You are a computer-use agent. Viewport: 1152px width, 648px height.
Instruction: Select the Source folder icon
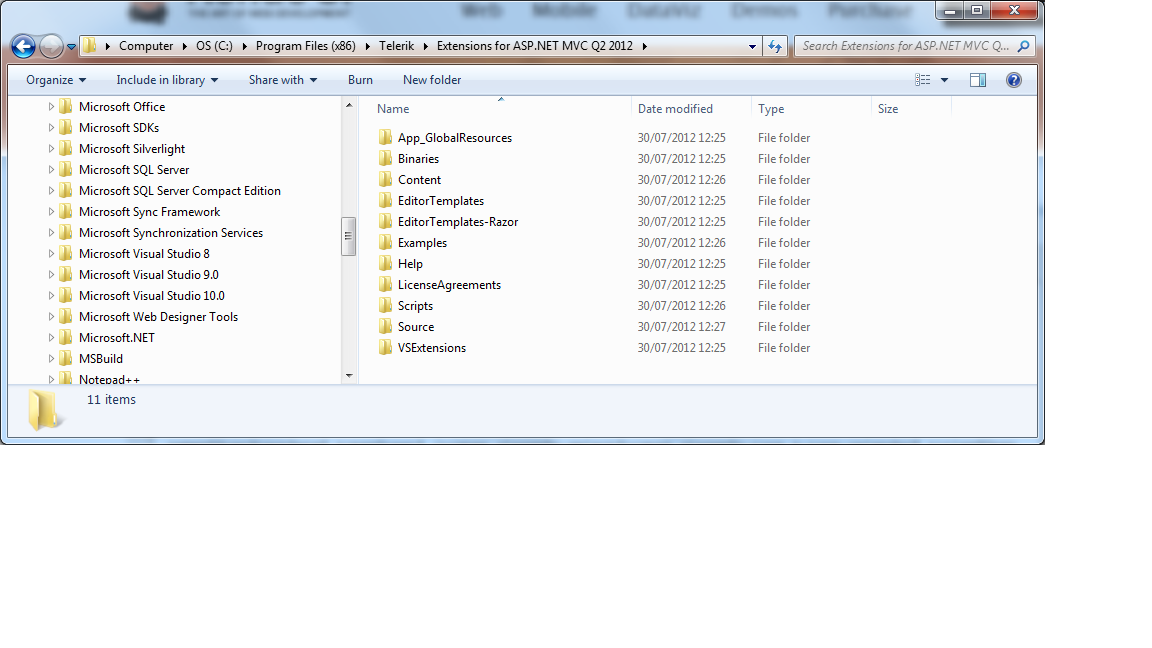tap(386, 327)
